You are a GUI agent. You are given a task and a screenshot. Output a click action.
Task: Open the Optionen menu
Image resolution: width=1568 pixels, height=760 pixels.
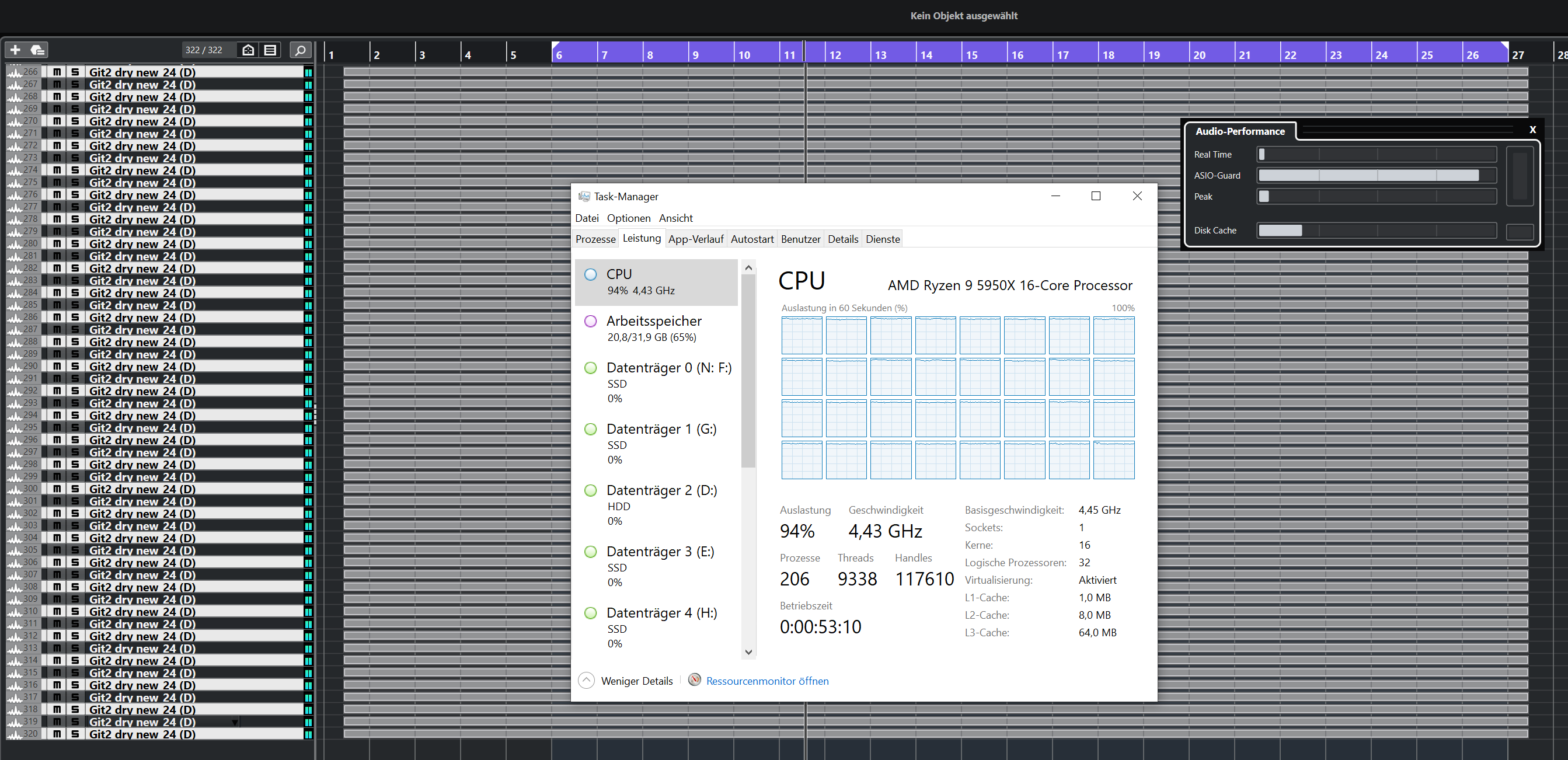(x=628, y=218)
